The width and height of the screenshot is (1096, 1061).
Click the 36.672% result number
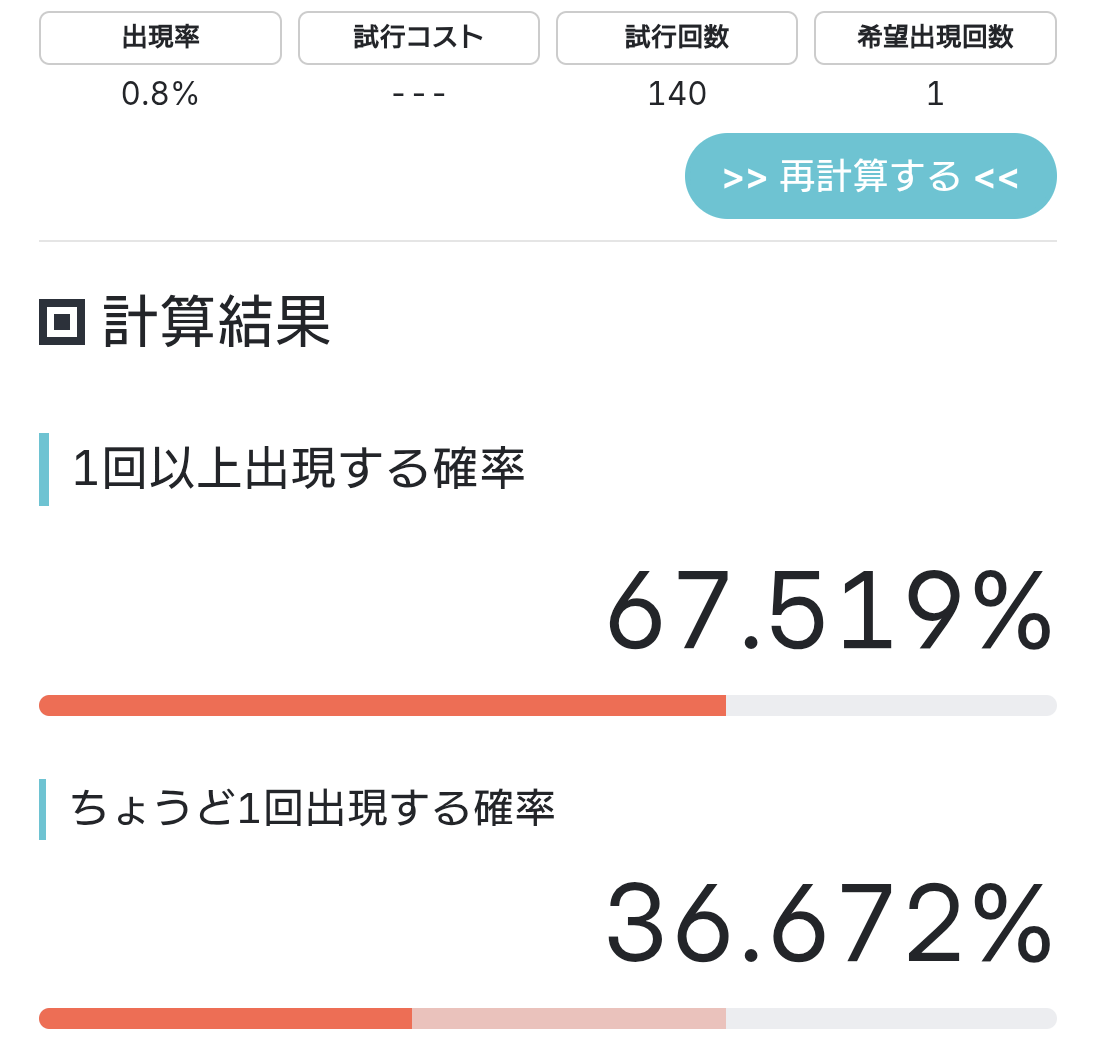tap(829, 923)
